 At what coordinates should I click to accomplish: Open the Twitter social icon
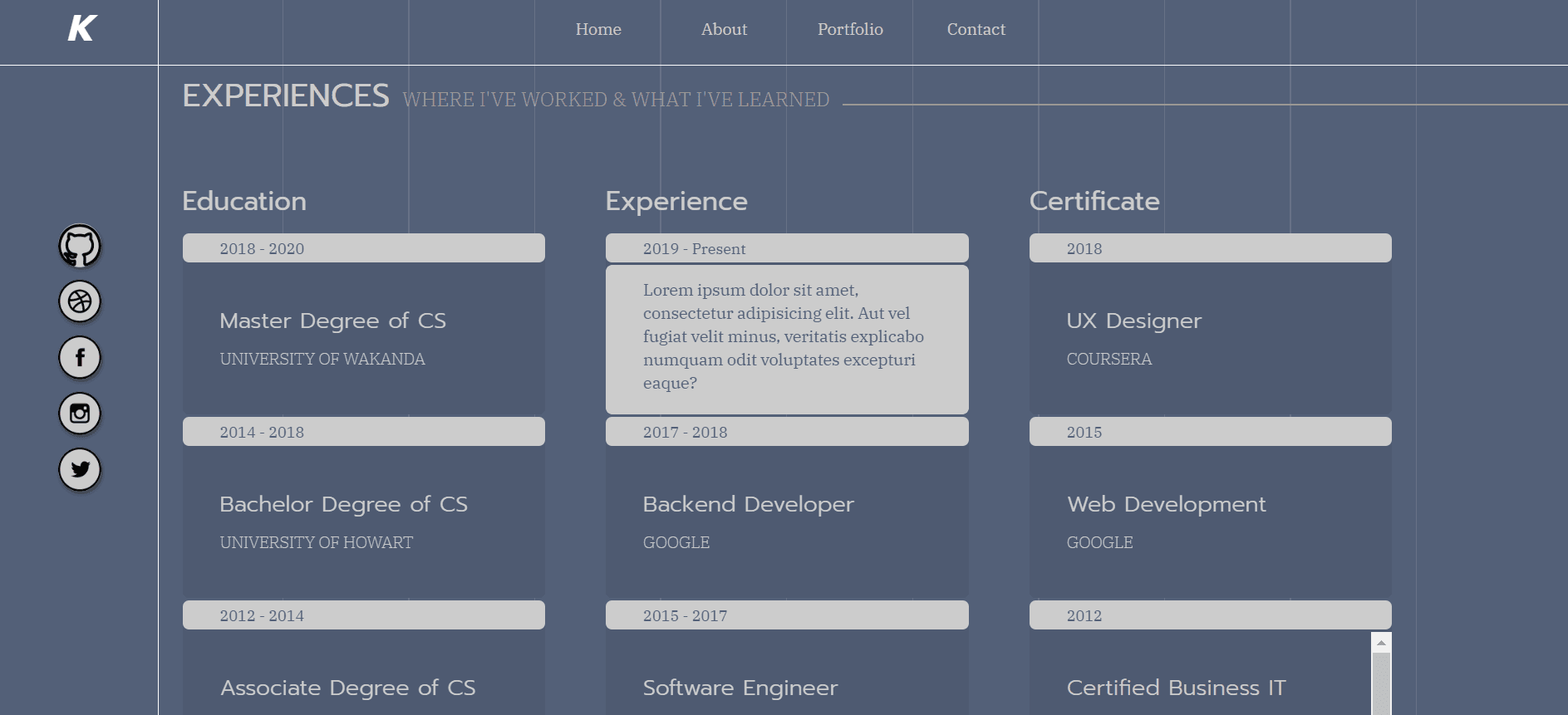click(x=80, y=469)
